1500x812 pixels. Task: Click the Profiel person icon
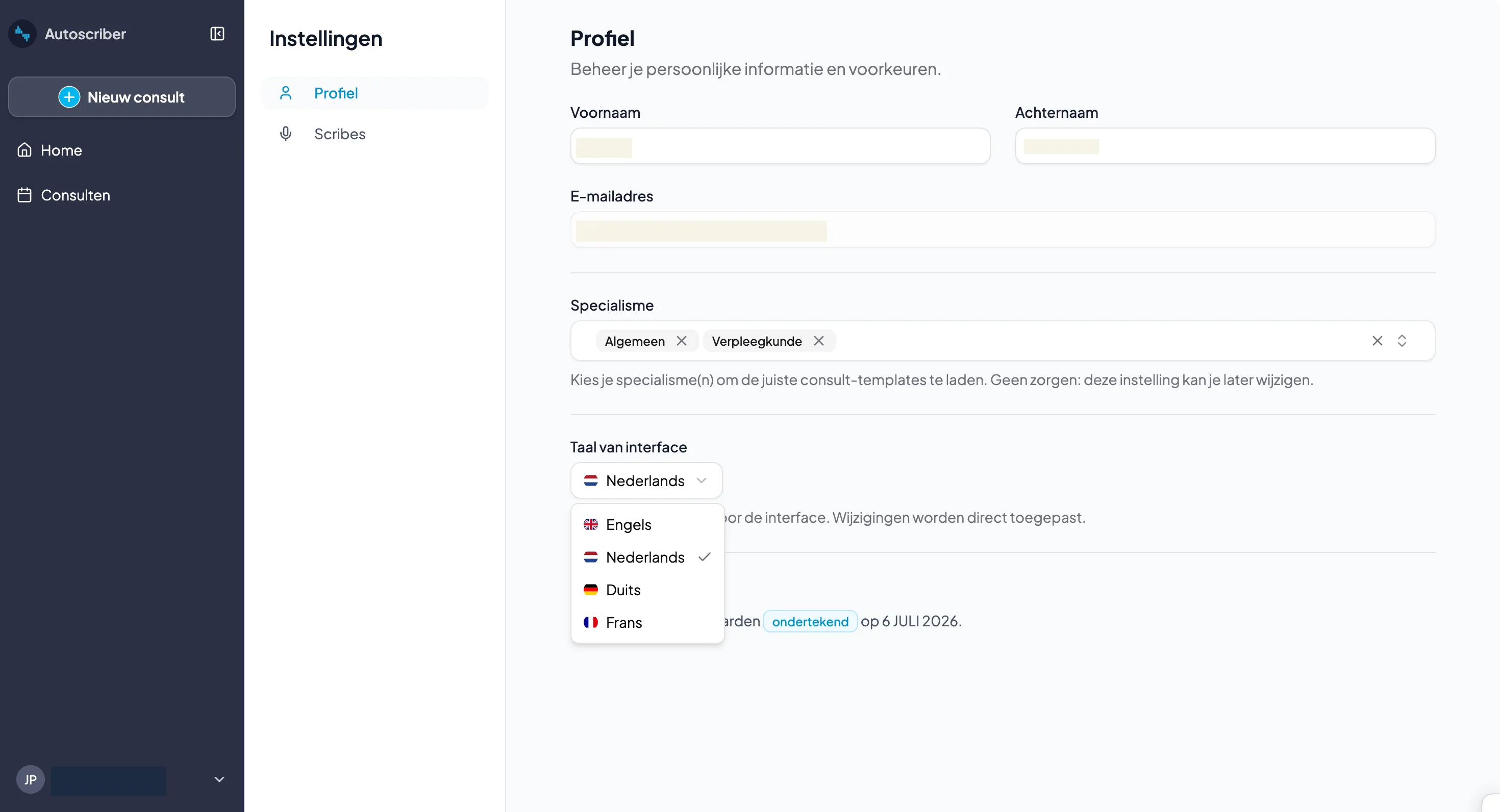pos(285,93)
